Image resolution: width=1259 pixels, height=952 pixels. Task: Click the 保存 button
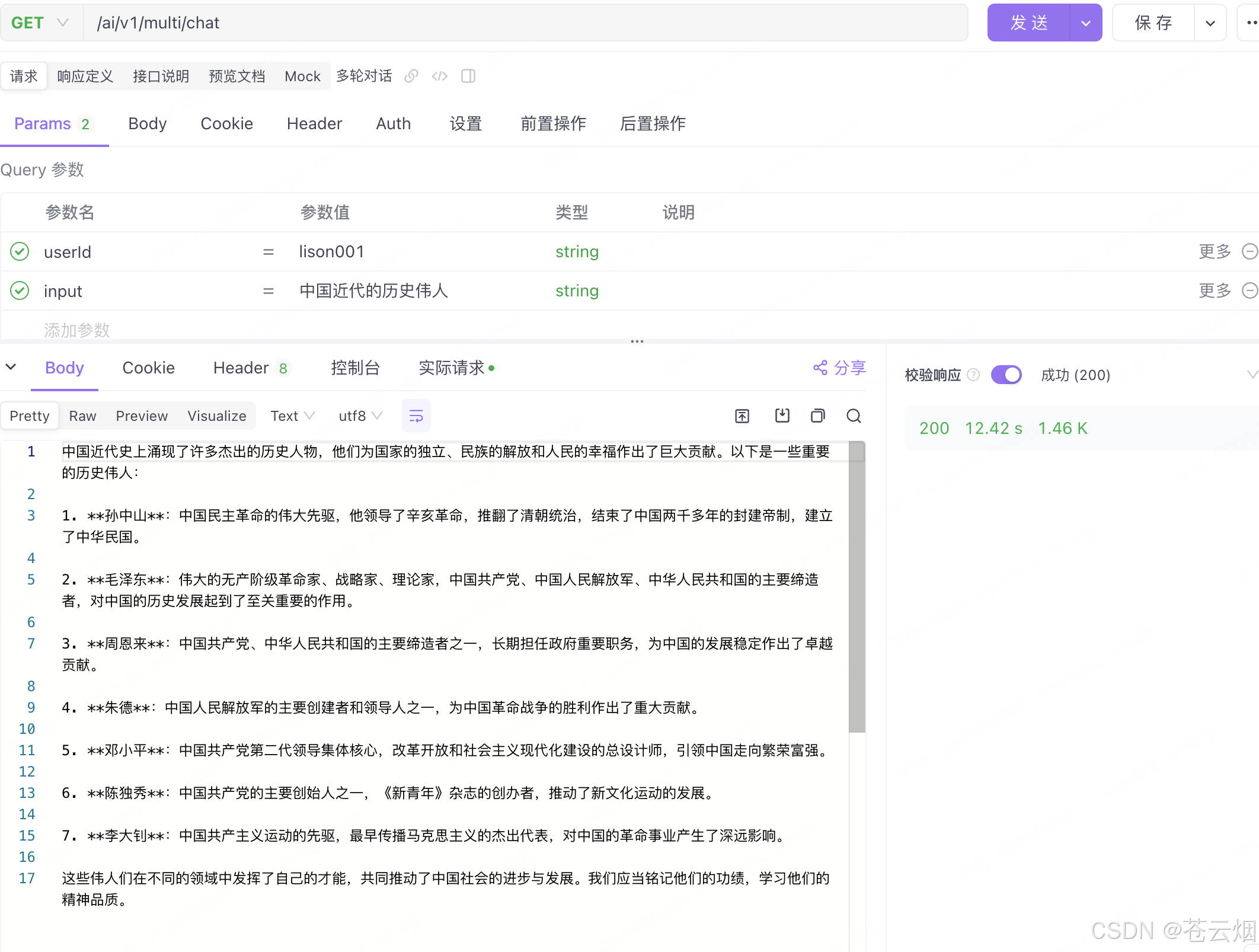click(1153, 23)
